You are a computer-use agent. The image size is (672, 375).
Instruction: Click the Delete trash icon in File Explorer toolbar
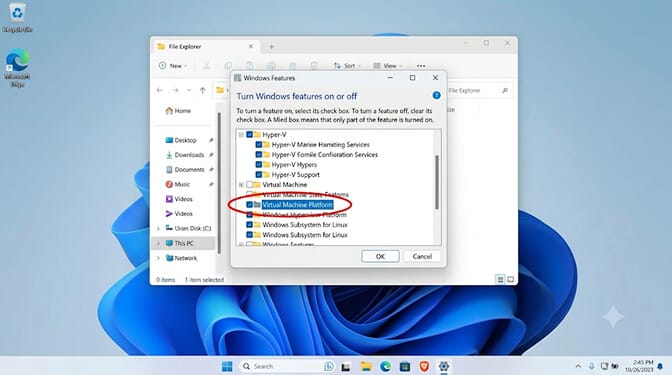click(314, 66)
